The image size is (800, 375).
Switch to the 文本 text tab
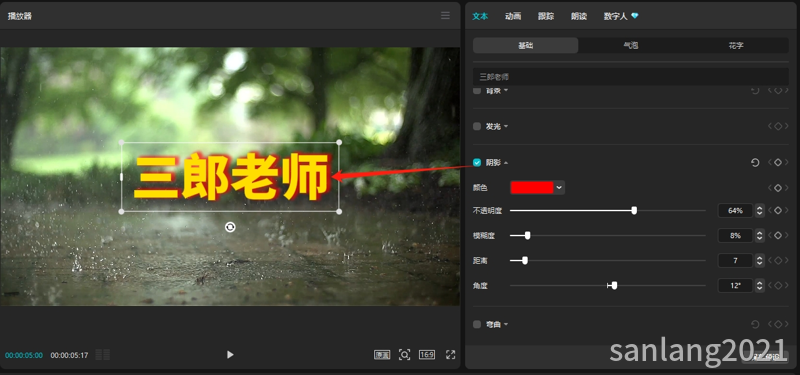(480, 16)
